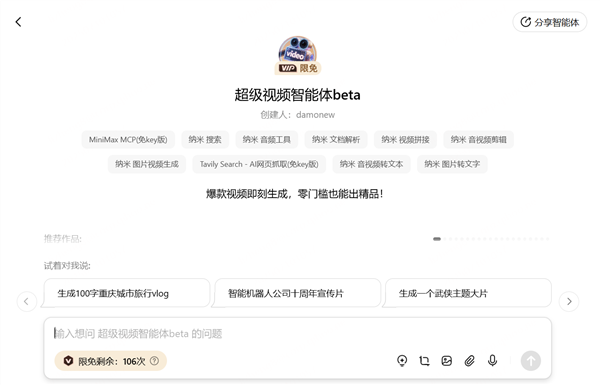This screenshot has height=385, width=600.
Task: Click the title 超级视频智能体beta
Action: [x=297, y=95]
